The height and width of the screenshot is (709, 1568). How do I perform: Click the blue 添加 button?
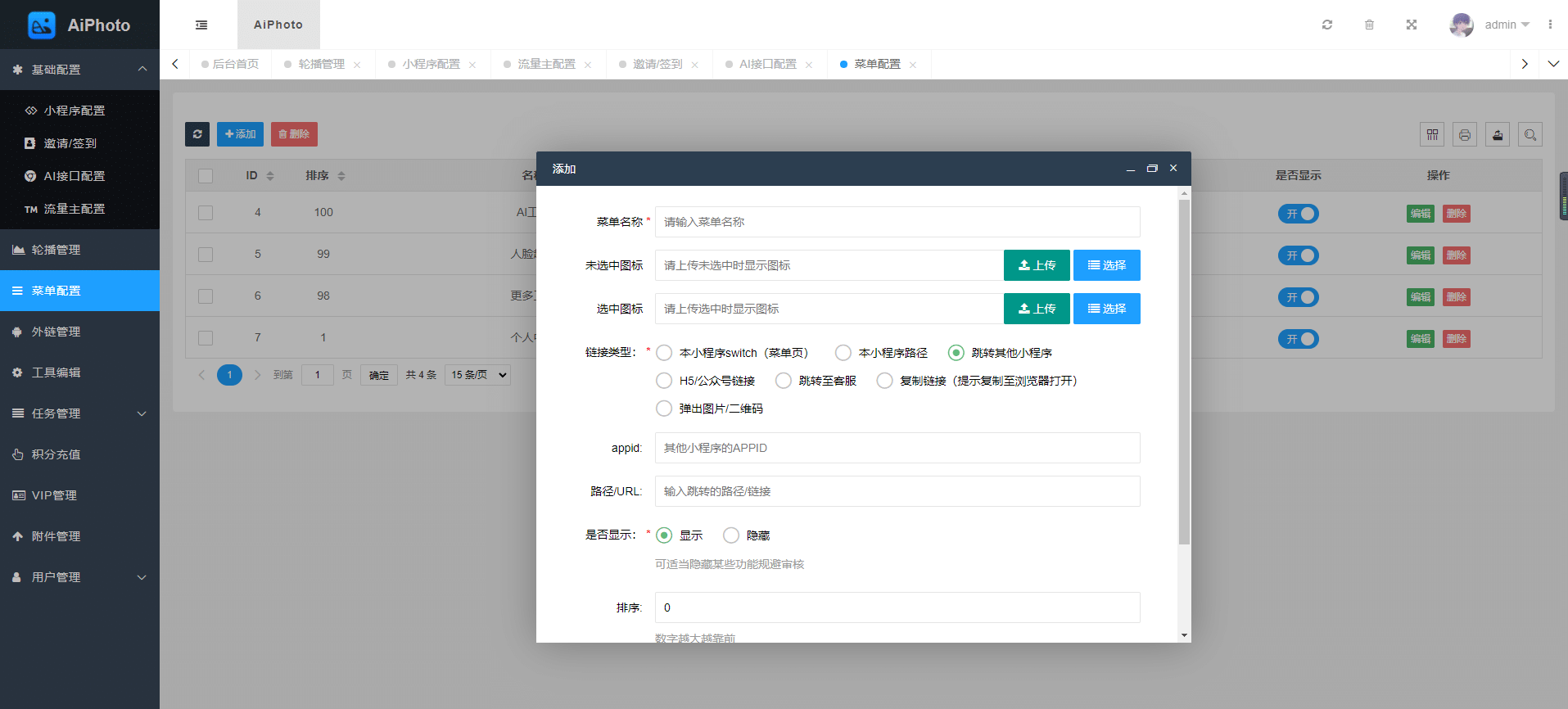point(240,134)
